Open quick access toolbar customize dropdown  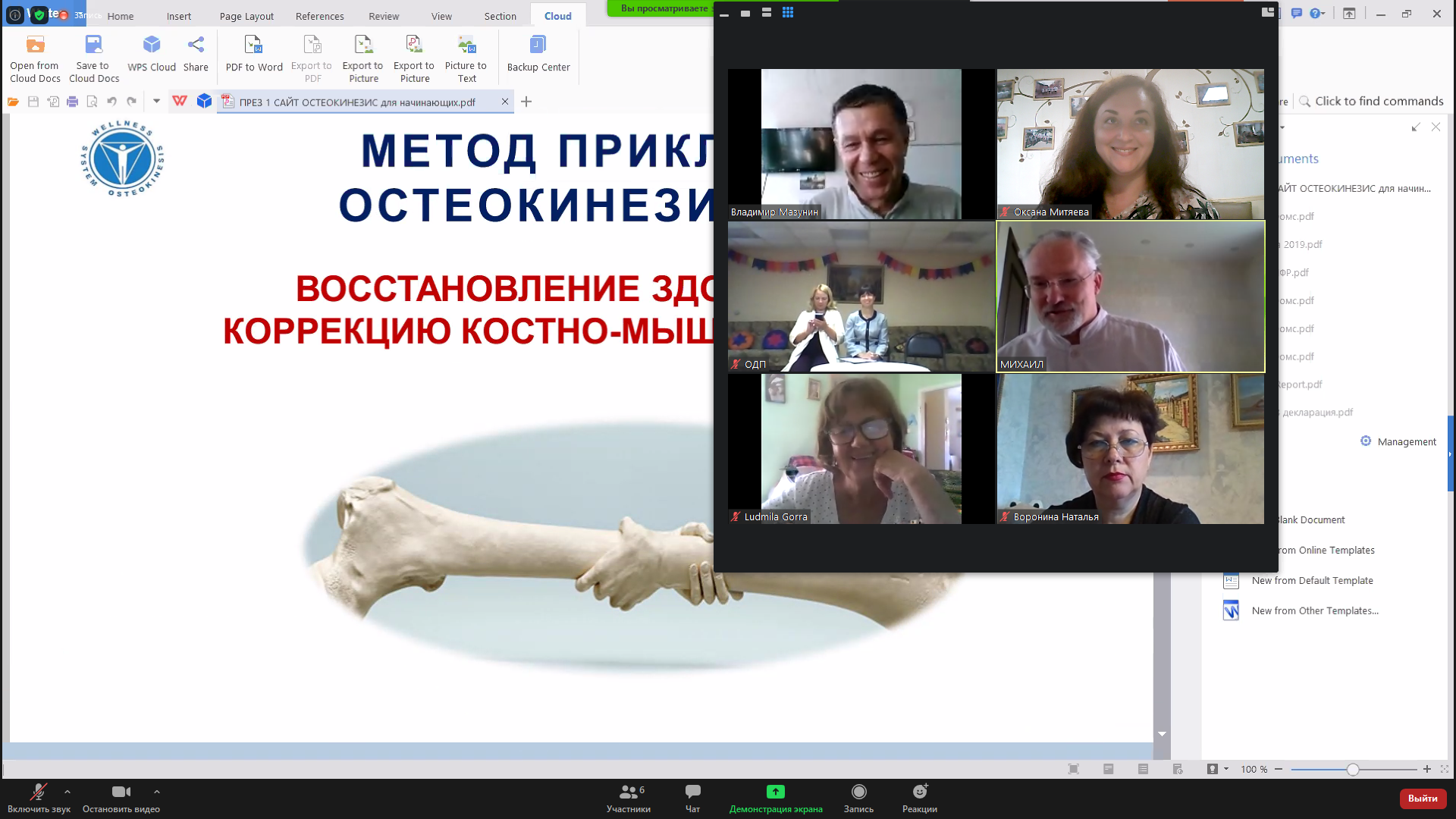pos(156,101)
